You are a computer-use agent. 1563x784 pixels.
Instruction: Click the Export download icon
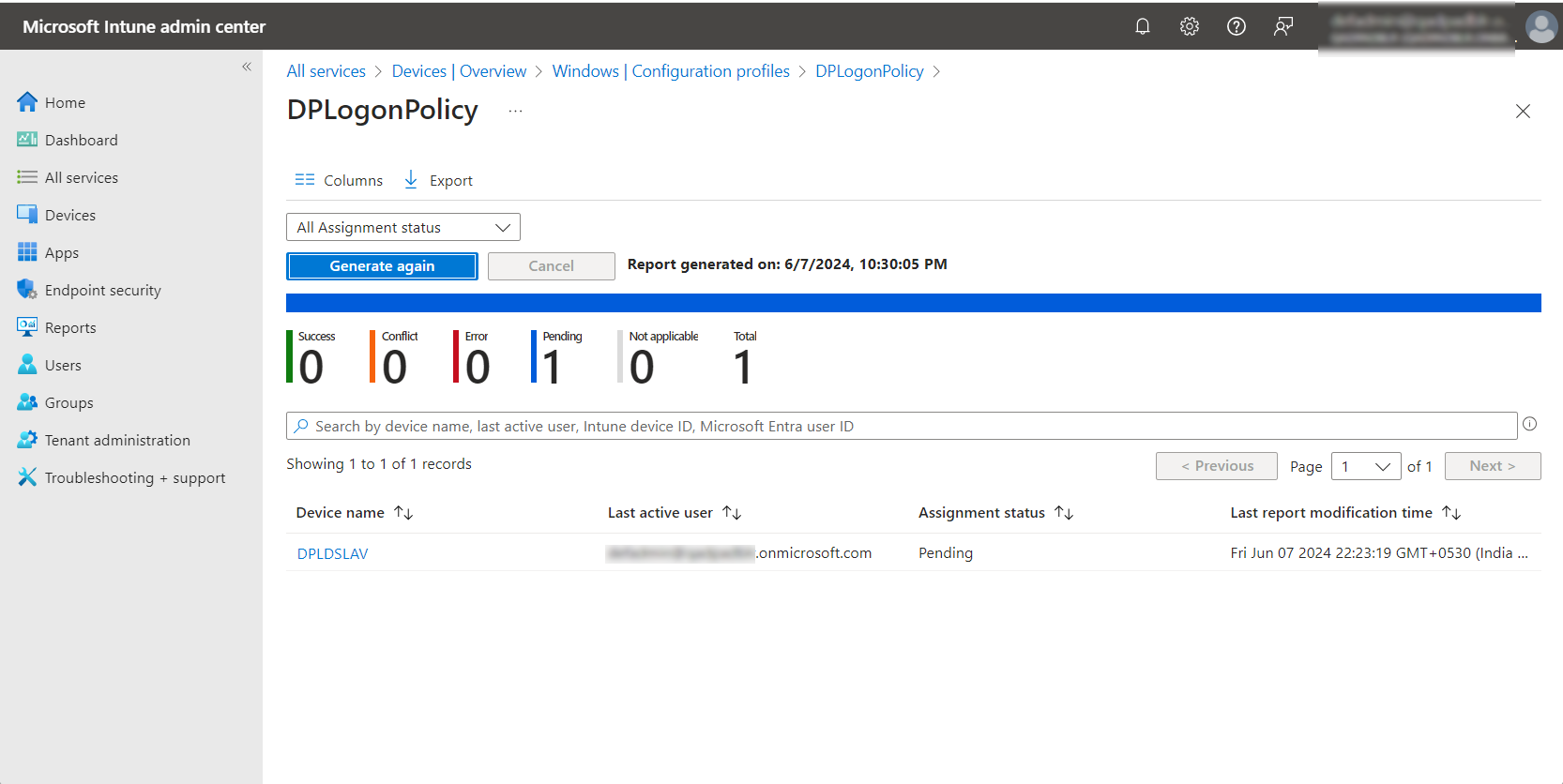coord(411,180)
